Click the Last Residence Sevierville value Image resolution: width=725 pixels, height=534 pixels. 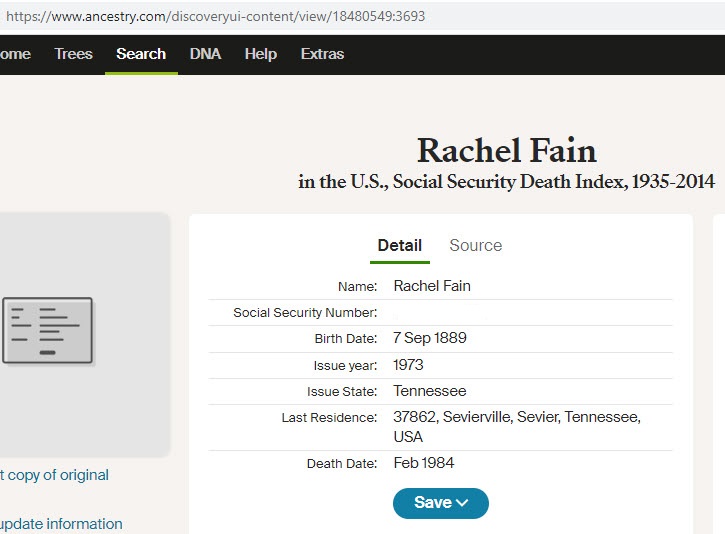(x=516, y=417)
